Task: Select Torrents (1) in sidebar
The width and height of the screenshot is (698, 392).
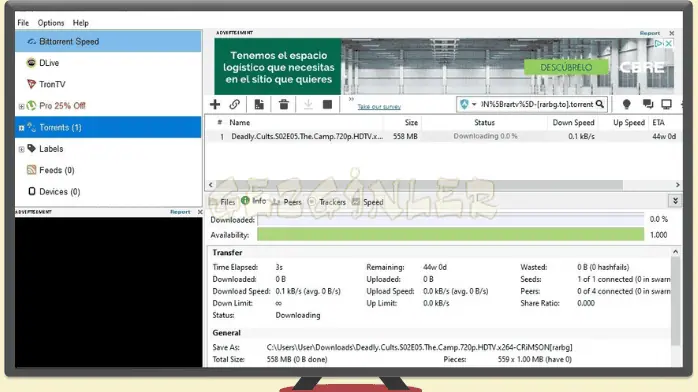Action: [x=108, y=127]
